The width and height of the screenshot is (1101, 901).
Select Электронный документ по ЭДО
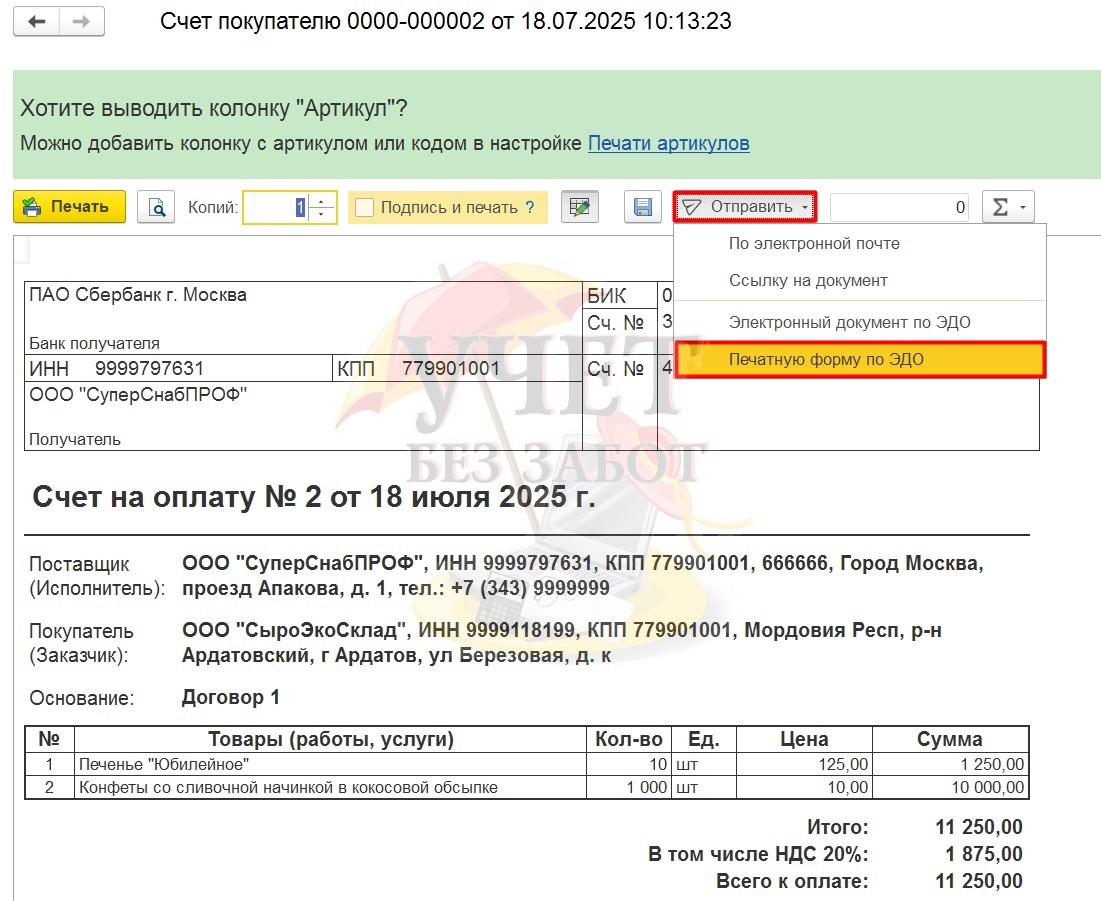(859, 322)
